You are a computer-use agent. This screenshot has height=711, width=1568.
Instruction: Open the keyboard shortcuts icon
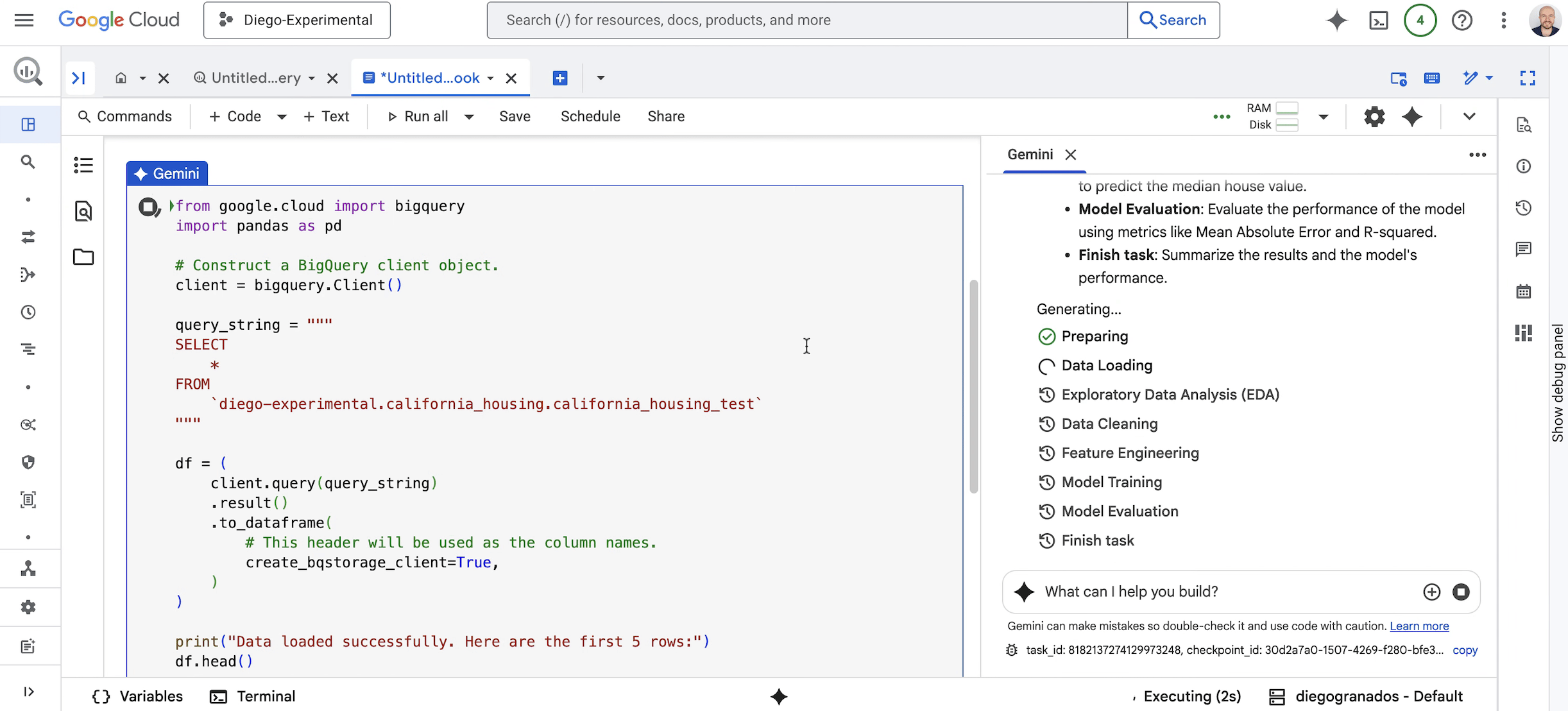pos(1432,78)
